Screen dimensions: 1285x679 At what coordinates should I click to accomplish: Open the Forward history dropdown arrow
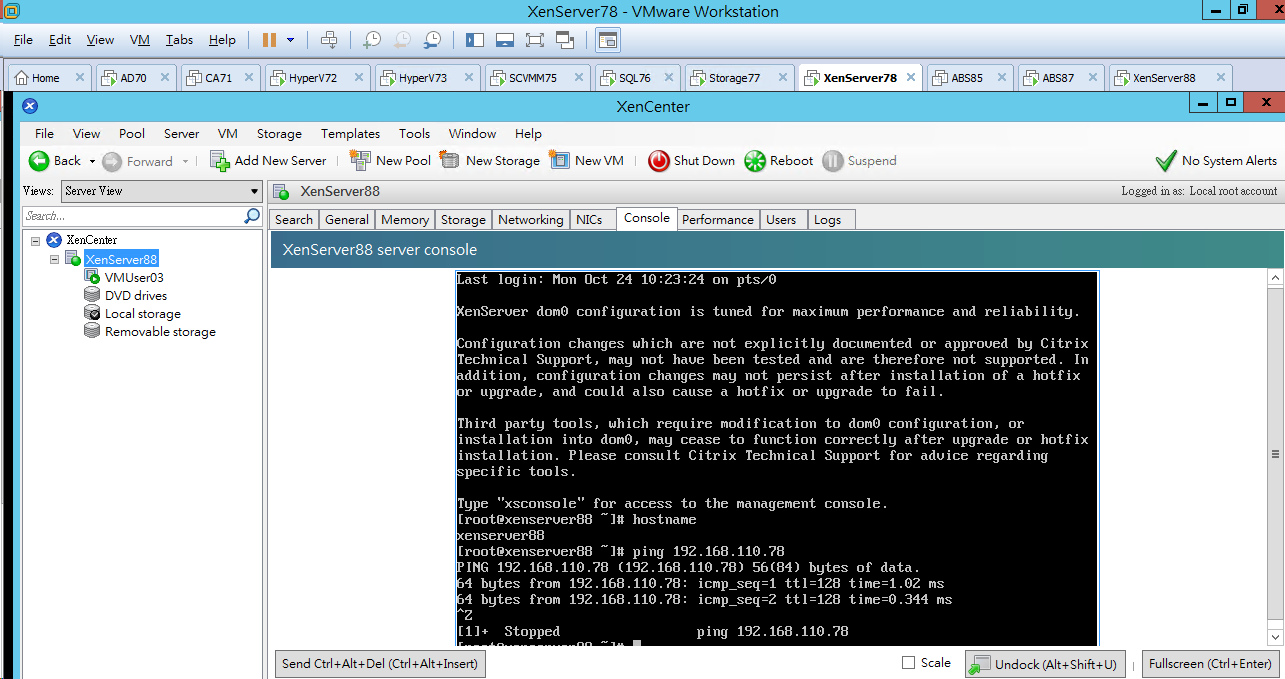point(183,161)
